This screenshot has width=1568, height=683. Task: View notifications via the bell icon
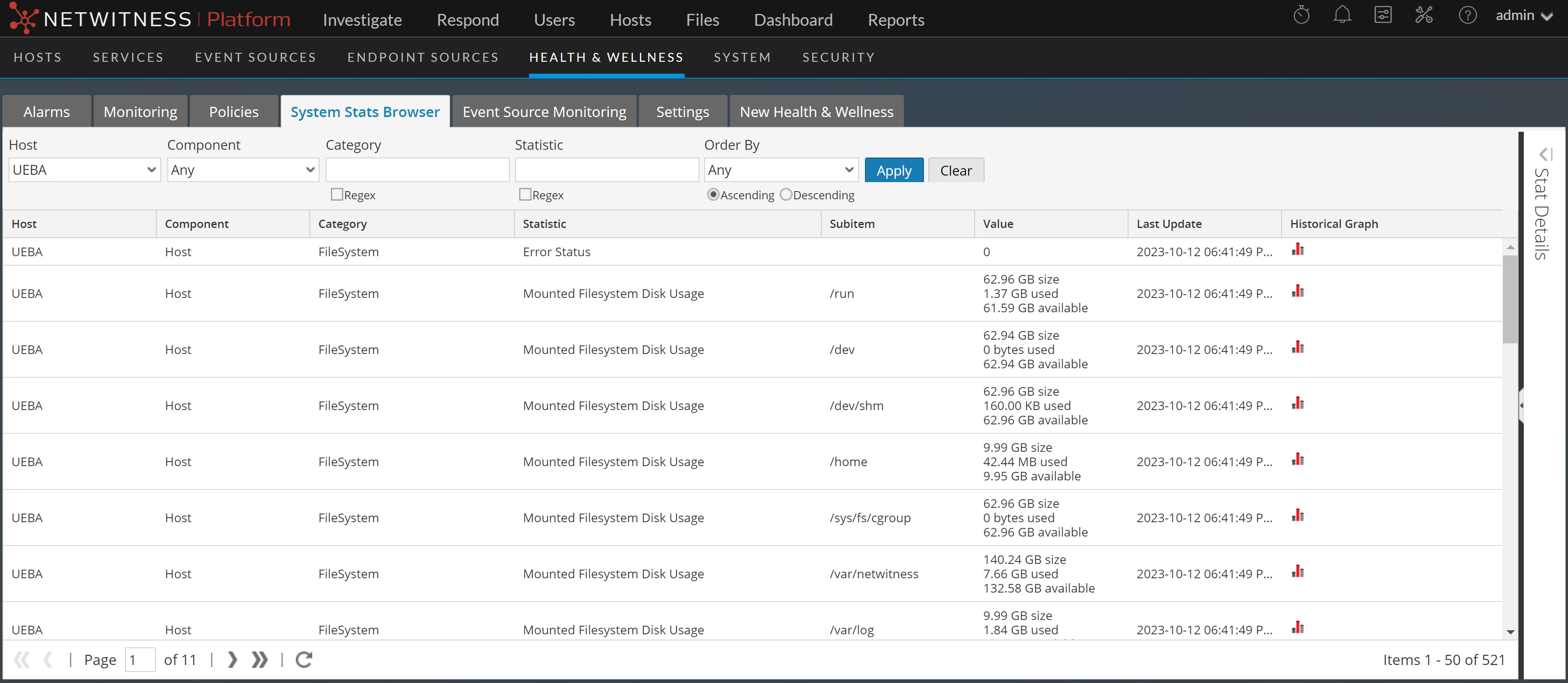tap(1342, 15)
